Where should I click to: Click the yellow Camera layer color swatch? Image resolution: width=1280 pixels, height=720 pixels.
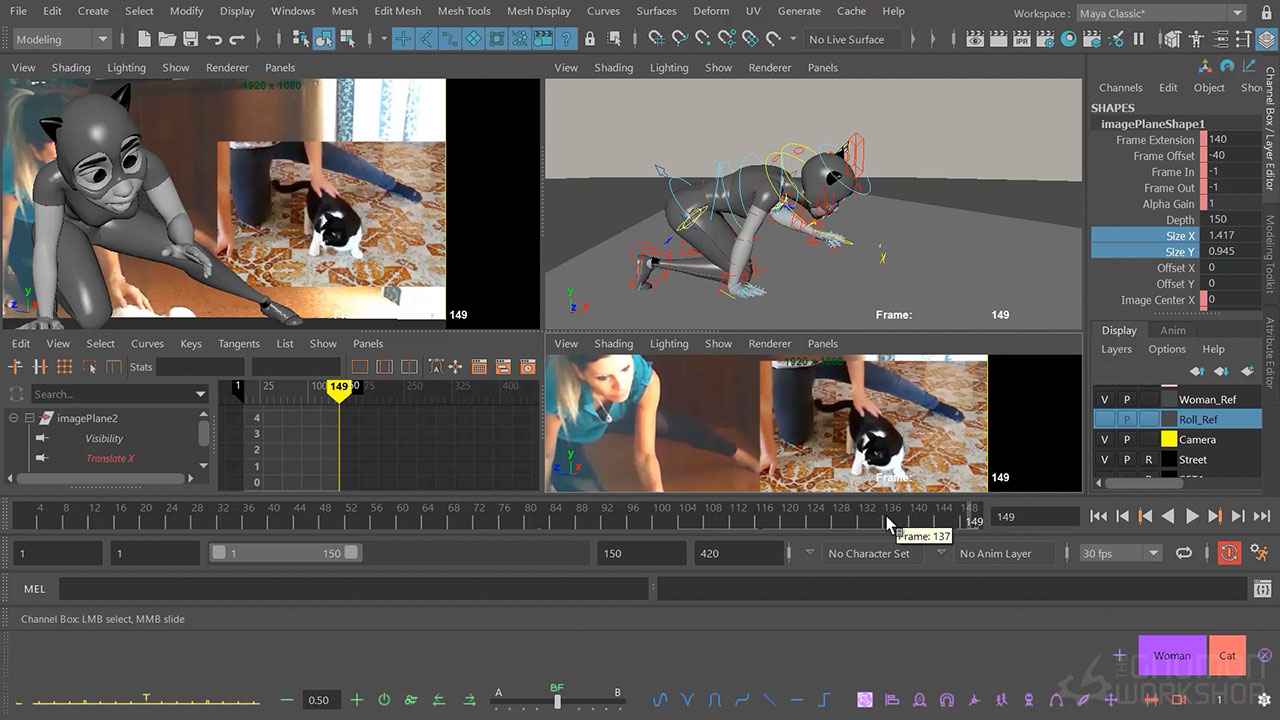coord(1168,439)
